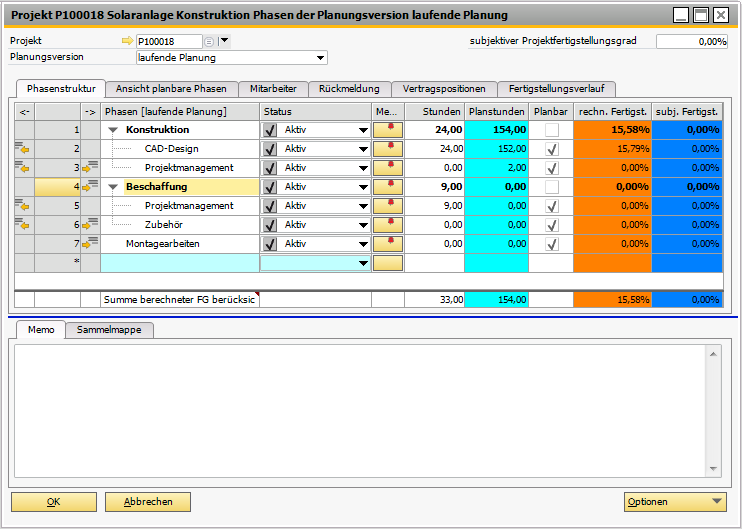Click the round selection icon next to P100018
742x529 pixels.
point(209,41)
